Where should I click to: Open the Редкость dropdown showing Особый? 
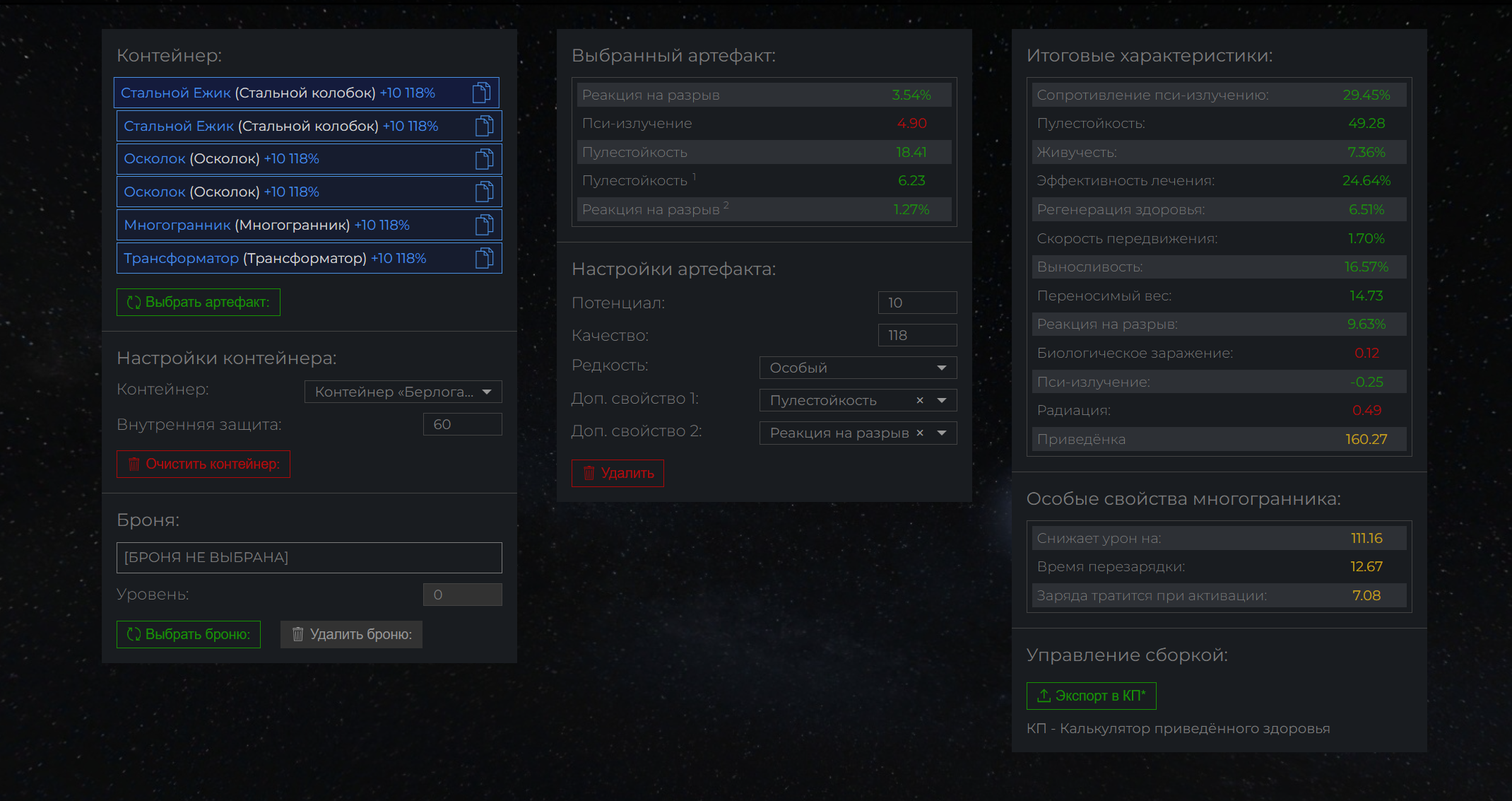pyautogui.click(x=858, y=368)
